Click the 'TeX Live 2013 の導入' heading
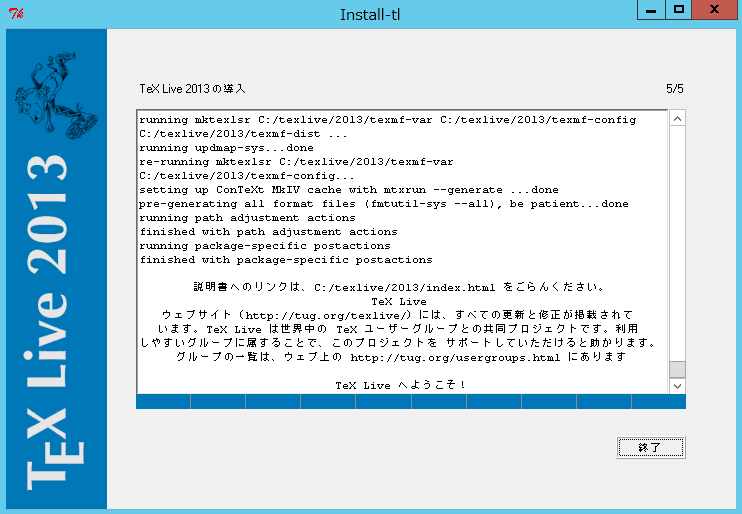The height and width of the screenshot is (514, 742). tap(193, 89)
